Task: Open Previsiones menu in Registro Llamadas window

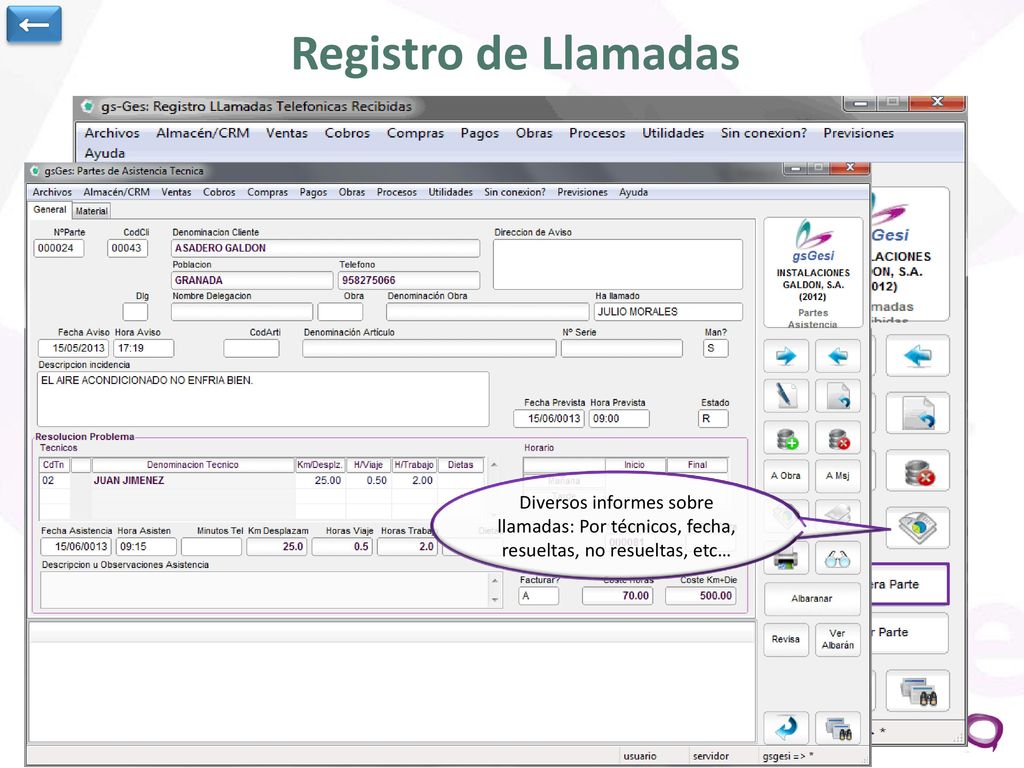Action: [858, 133]
